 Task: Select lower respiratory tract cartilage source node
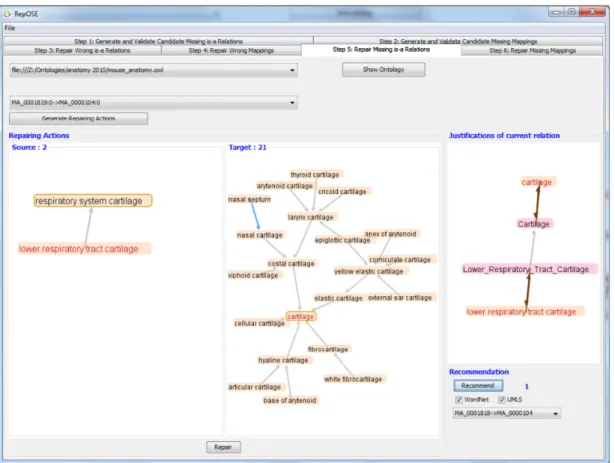click(x=84, y=249)
